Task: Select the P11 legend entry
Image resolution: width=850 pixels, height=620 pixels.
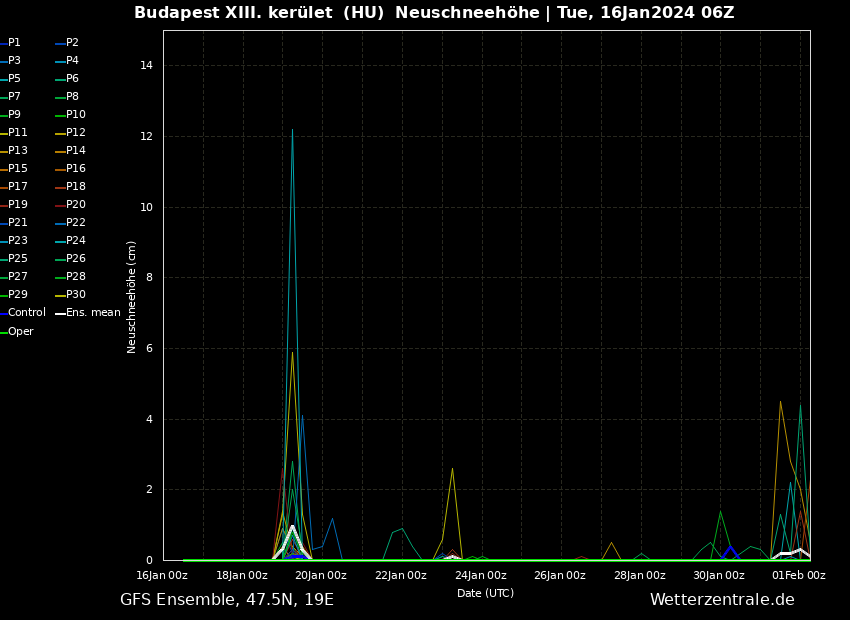Action: (x=18, y=133)
